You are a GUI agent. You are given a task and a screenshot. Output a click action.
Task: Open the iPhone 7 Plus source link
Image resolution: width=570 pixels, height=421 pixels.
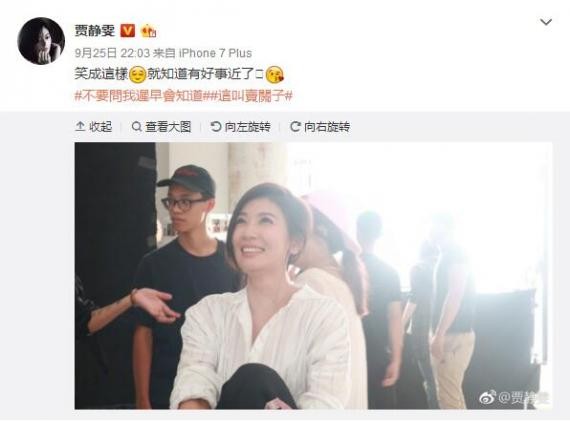click(x=215, y=53)
